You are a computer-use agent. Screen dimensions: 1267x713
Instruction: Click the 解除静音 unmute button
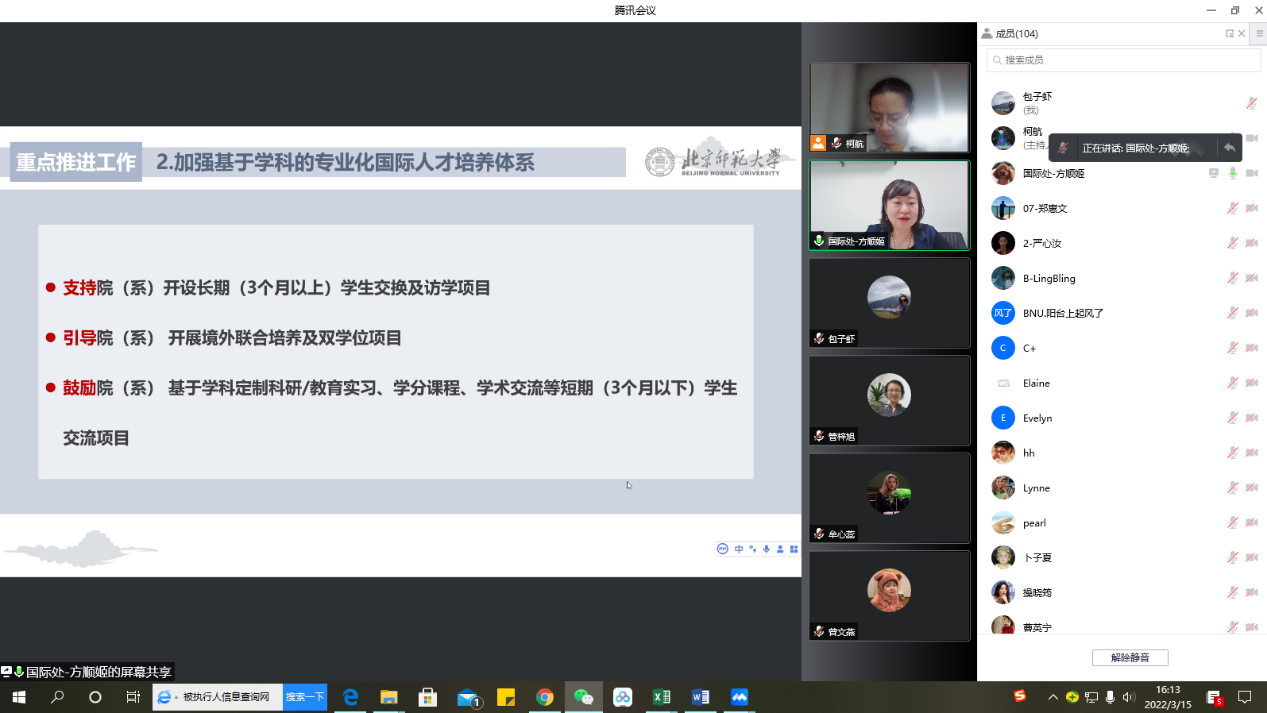point(1130,658)
